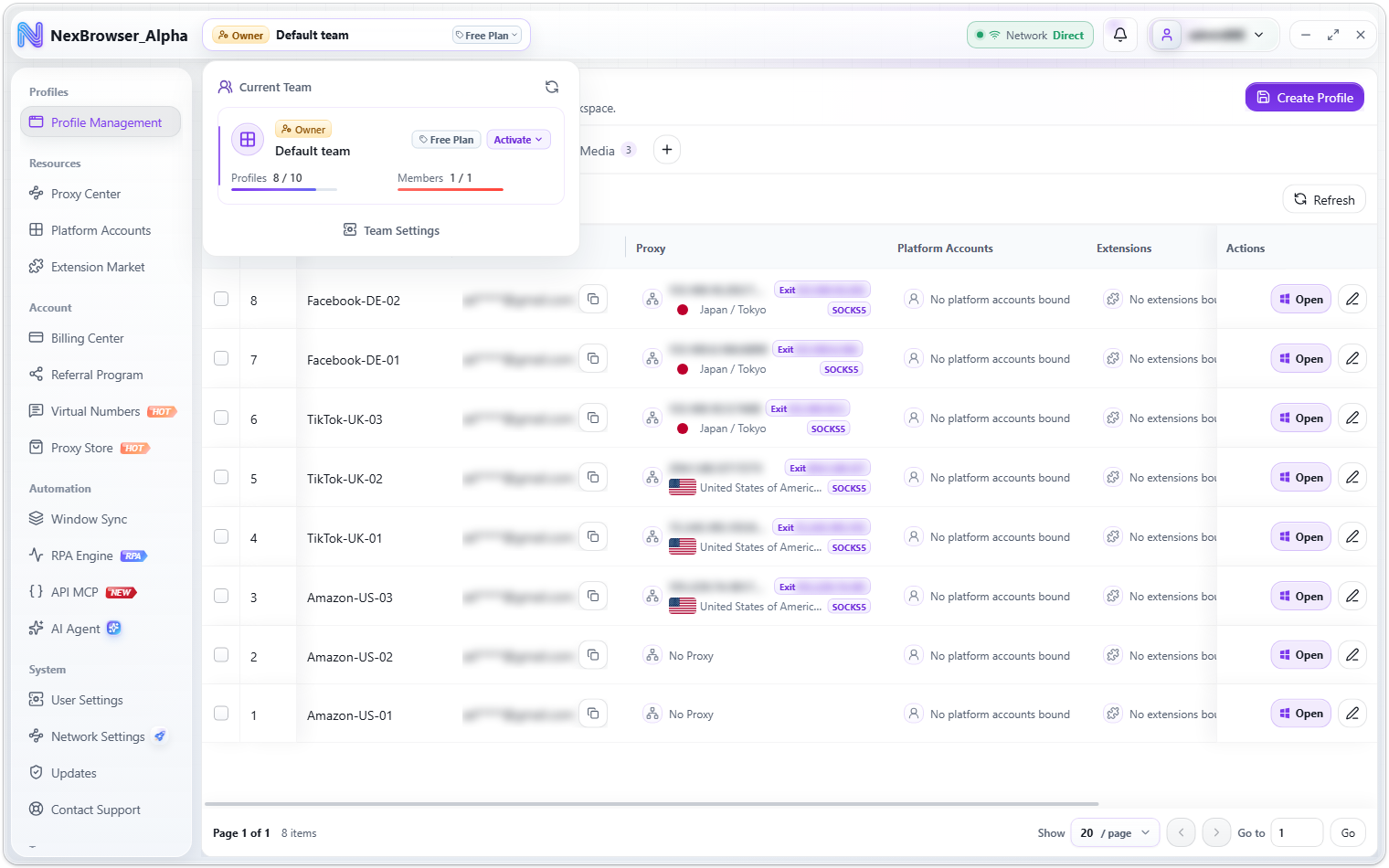The width and height of the screenshot is (1389, 868).
Task: Tick the checkbox for Facebook-DE-01
Action: click(x=221, y=358)
